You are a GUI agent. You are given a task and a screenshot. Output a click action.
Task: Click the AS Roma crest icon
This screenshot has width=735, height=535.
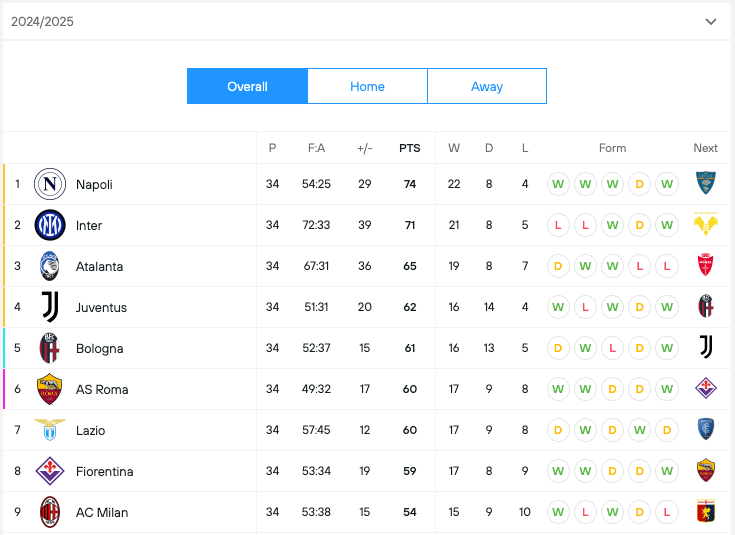[50, 389]
